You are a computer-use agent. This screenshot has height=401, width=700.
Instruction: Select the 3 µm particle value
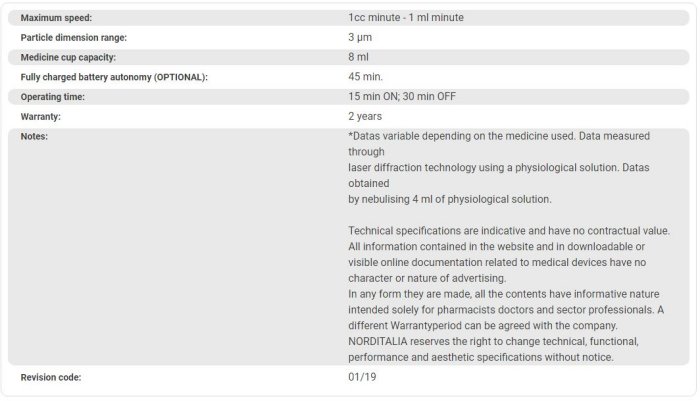click(360, 37)
